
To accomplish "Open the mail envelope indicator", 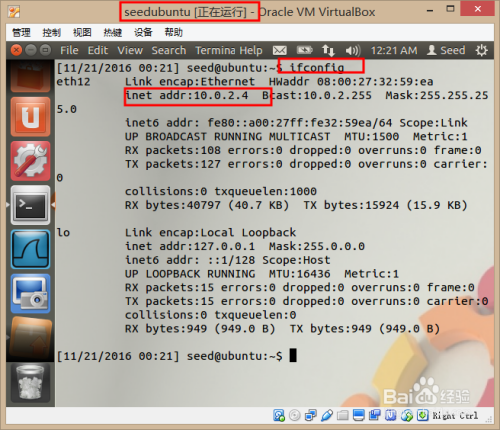I will [x=279, y=51].
